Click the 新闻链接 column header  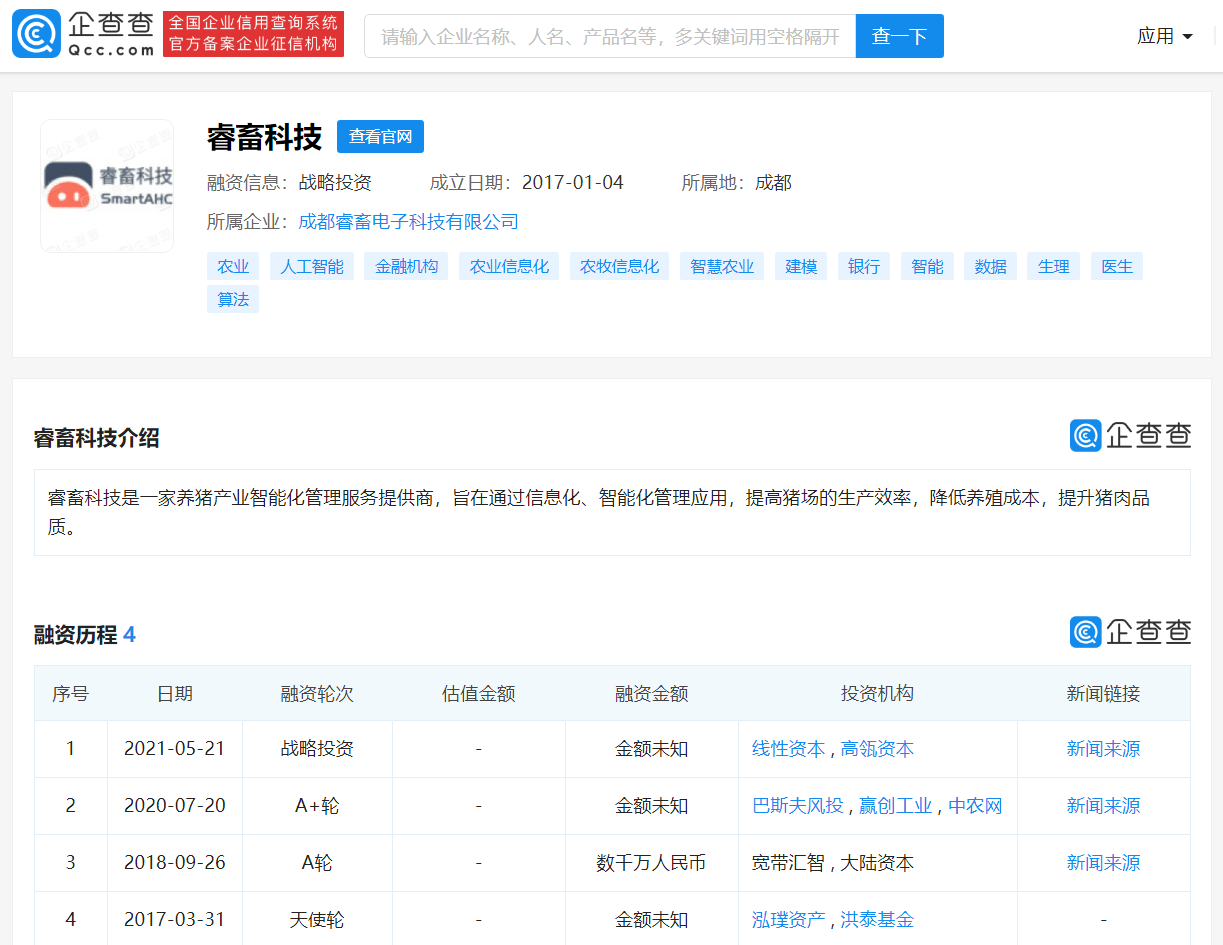[1104, 693]
